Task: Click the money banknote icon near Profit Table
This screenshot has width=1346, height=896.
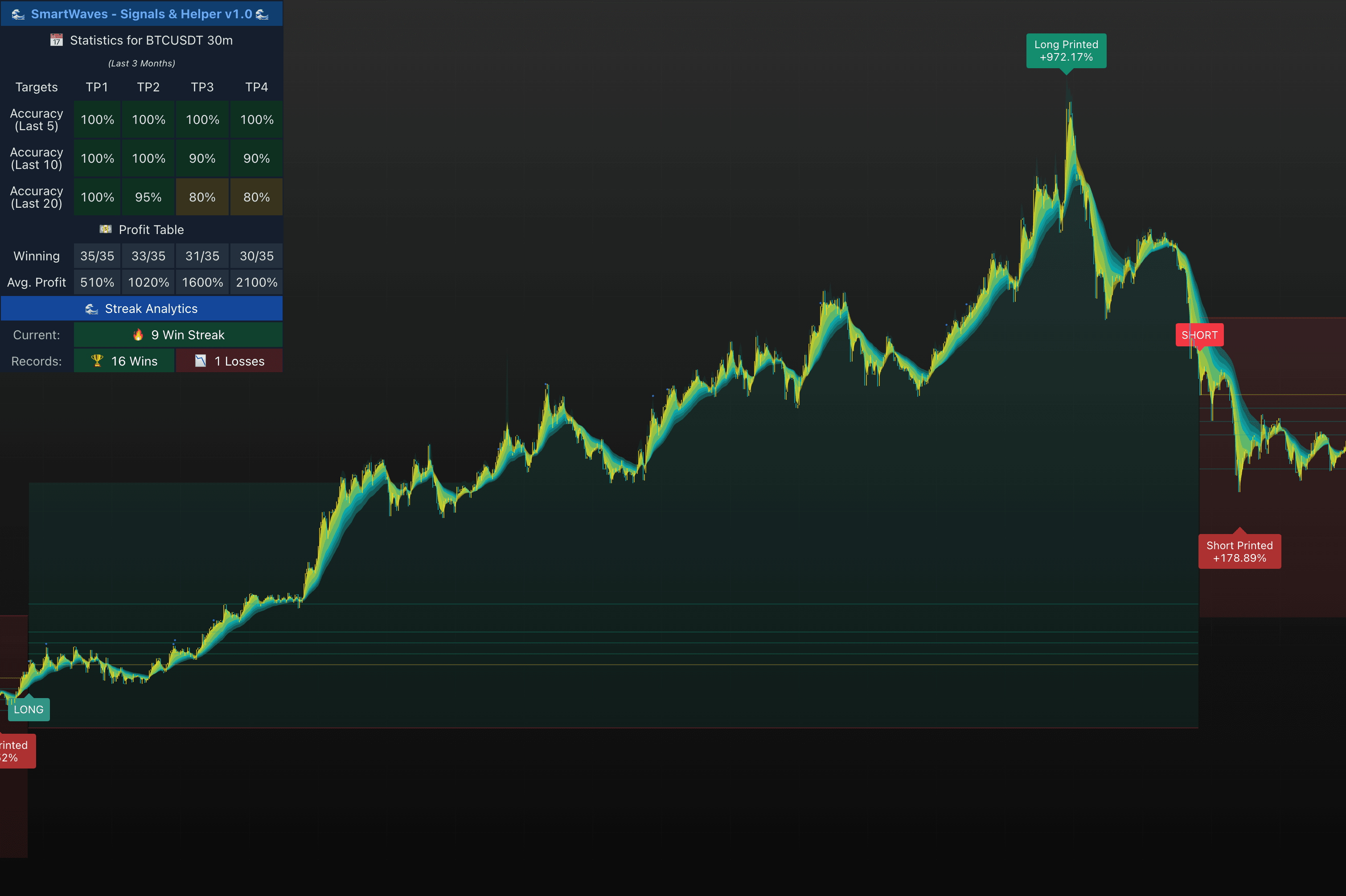Action: (106, 229)
